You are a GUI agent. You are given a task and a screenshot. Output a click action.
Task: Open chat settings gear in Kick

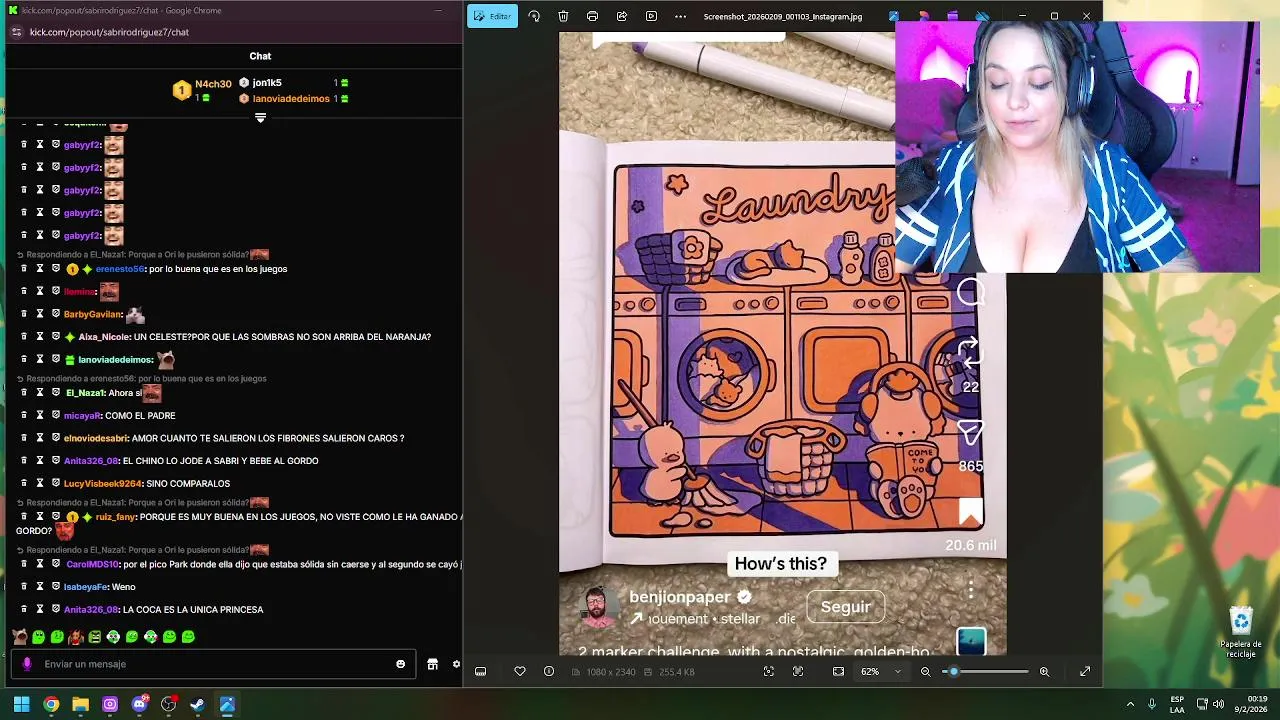457,664
